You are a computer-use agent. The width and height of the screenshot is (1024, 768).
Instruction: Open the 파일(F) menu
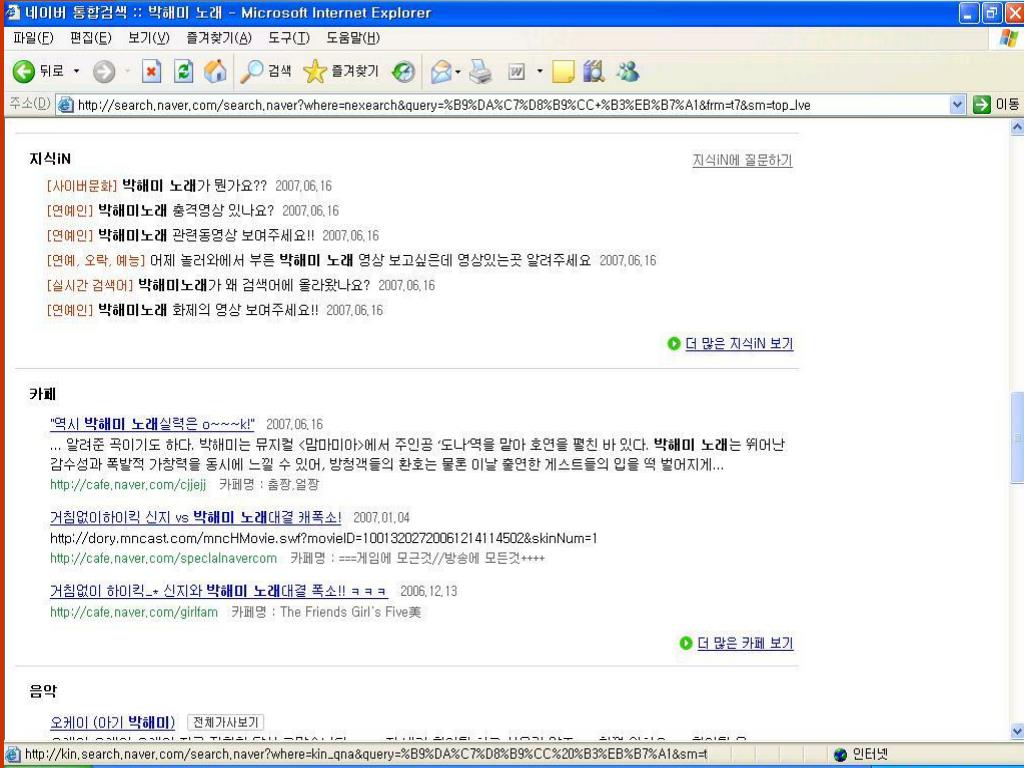(x=33, y=38)
